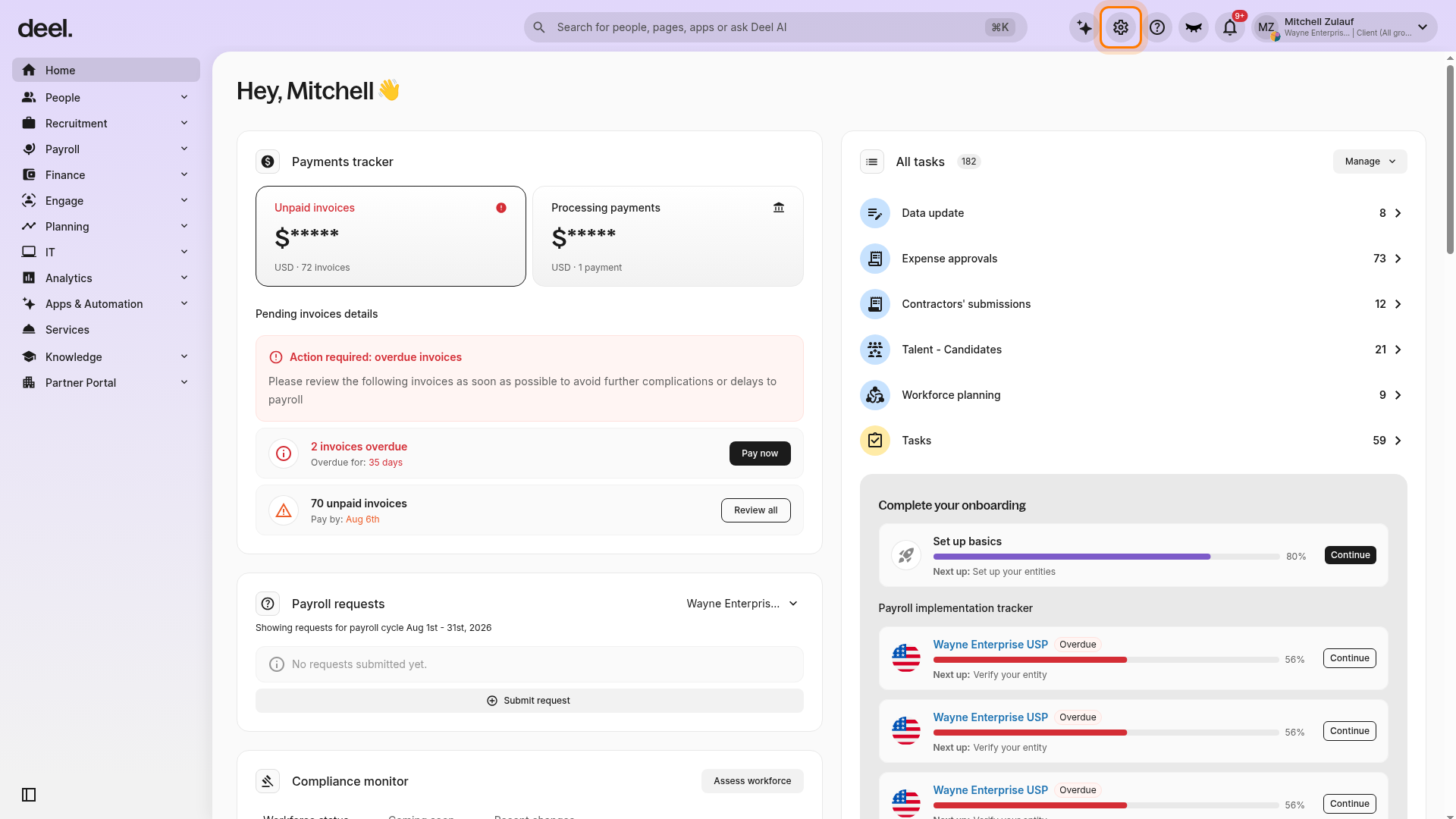The width and height of the screenshot is (1456, 819).
Task: Click the rocket icon in Set up basics
Action: (906, 555)
